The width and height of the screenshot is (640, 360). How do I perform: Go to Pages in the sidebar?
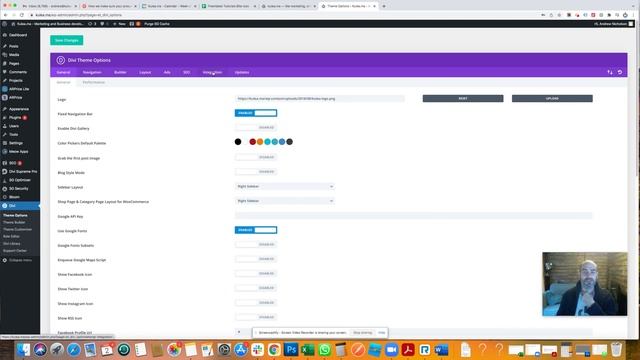[14, 63]
